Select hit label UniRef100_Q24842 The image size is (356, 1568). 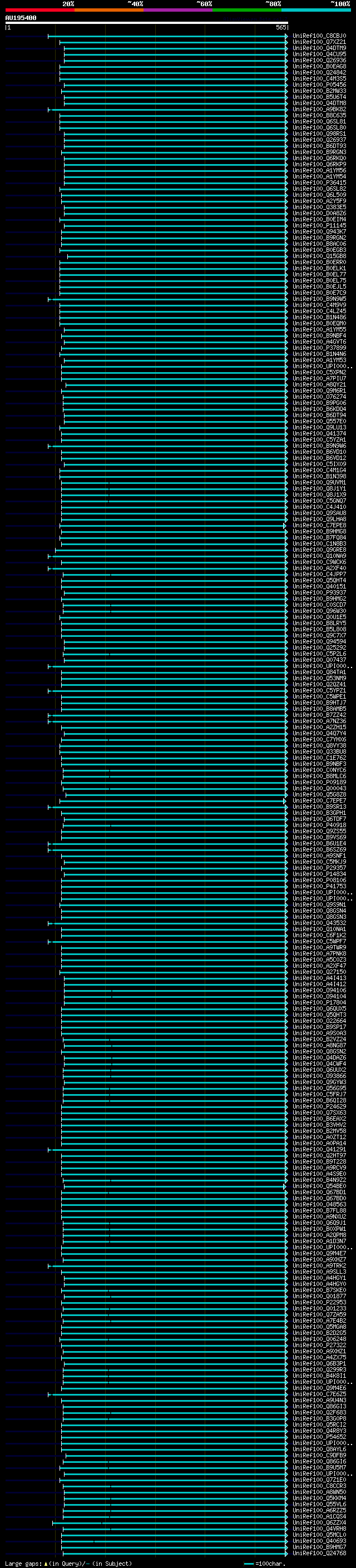(319, 72)
